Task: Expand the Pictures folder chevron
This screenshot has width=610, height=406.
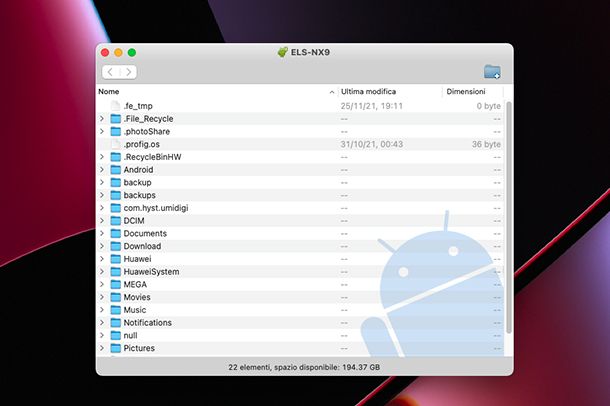Action: tap(102, 348)
